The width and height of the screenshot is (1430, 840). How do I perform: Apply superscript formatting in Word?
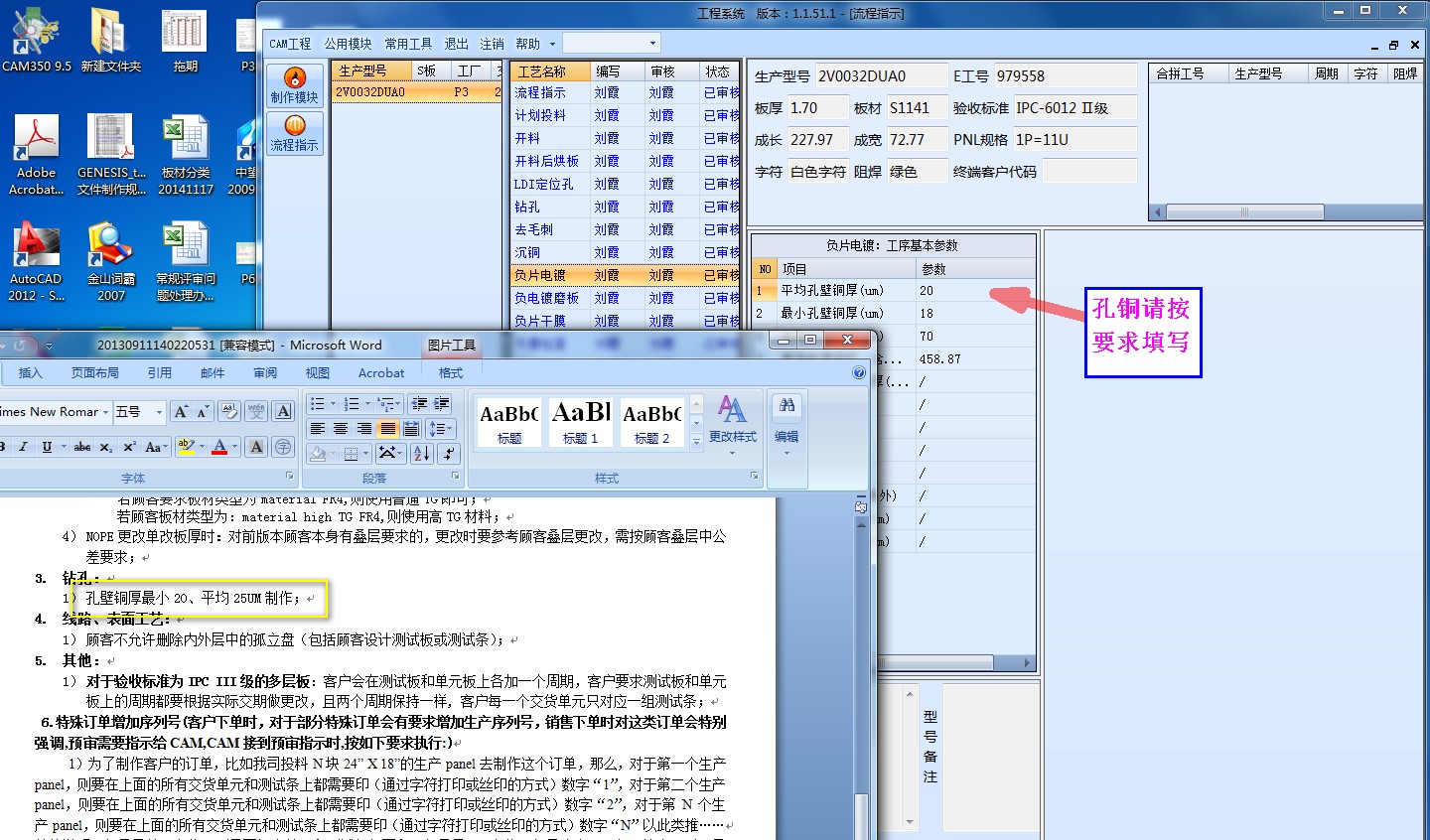(129, 447)
